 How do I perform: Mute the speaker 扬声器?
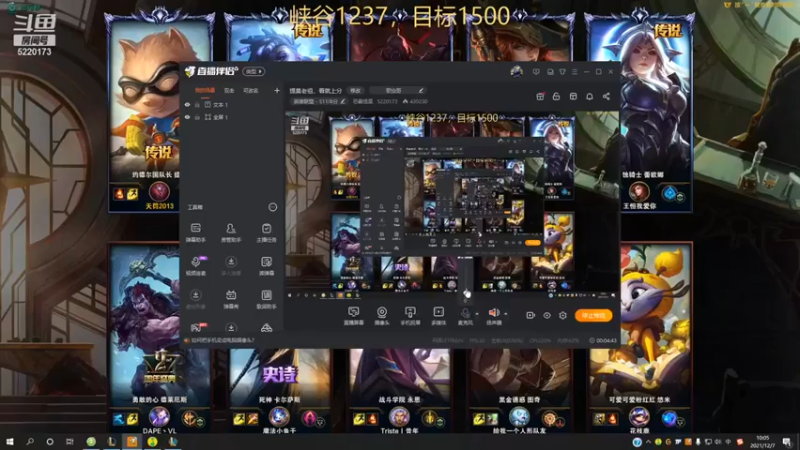pyautogui.click(x=493, y=315)
